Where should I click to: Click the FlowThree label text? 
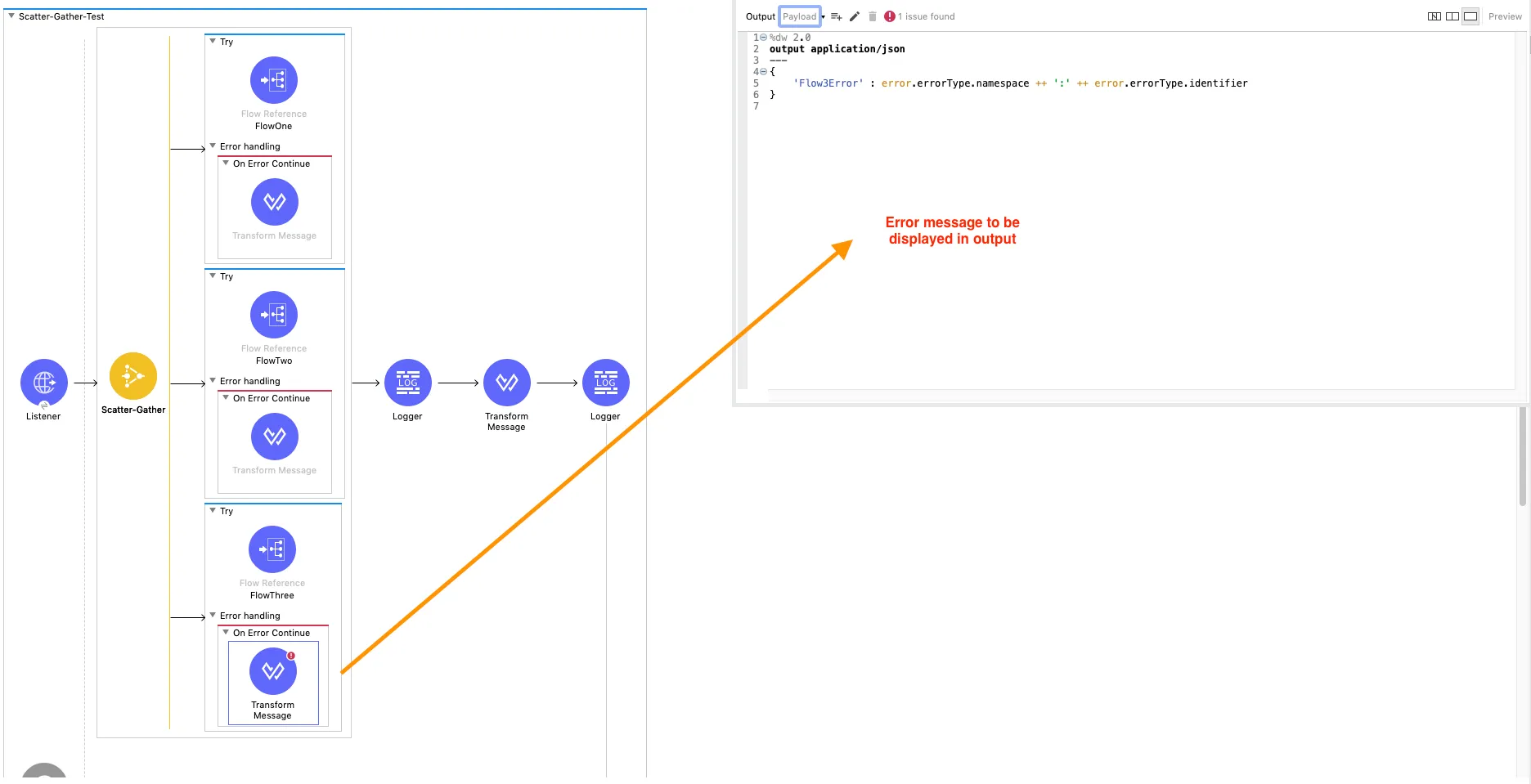click(272, 595)
